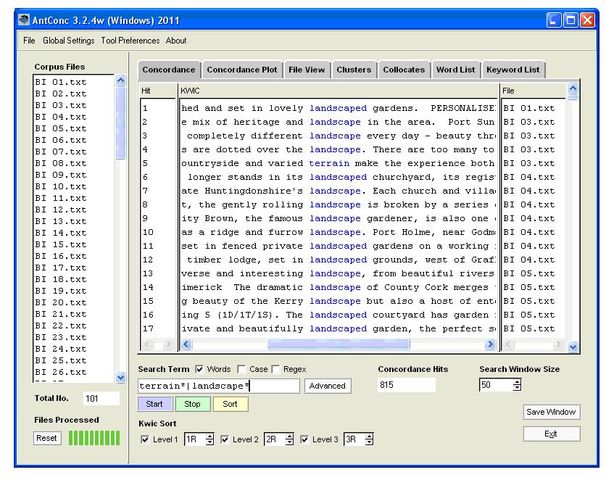
Task: Switch to the File View tab
Action: [306, 70]
